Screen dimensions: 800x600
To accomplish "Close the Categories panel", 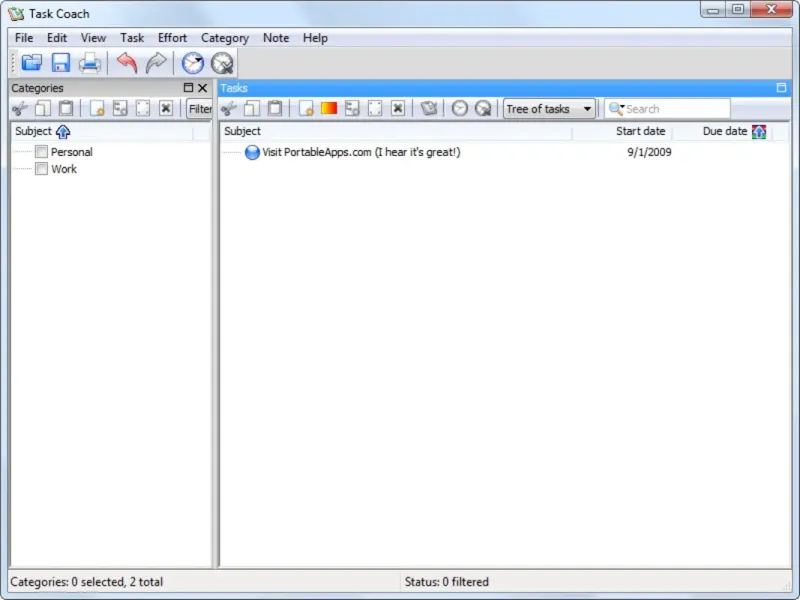I will coord(203,88).
